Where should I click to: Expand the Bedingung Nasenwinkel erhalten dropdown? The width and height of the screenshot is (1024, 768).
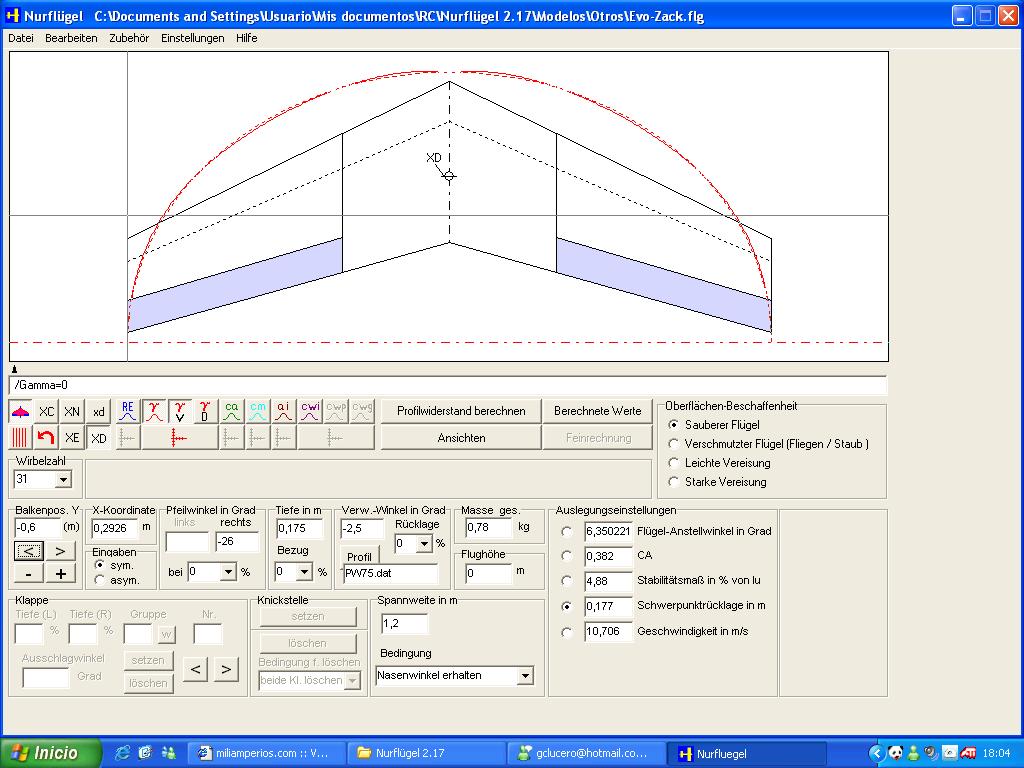tap(525, 676)
